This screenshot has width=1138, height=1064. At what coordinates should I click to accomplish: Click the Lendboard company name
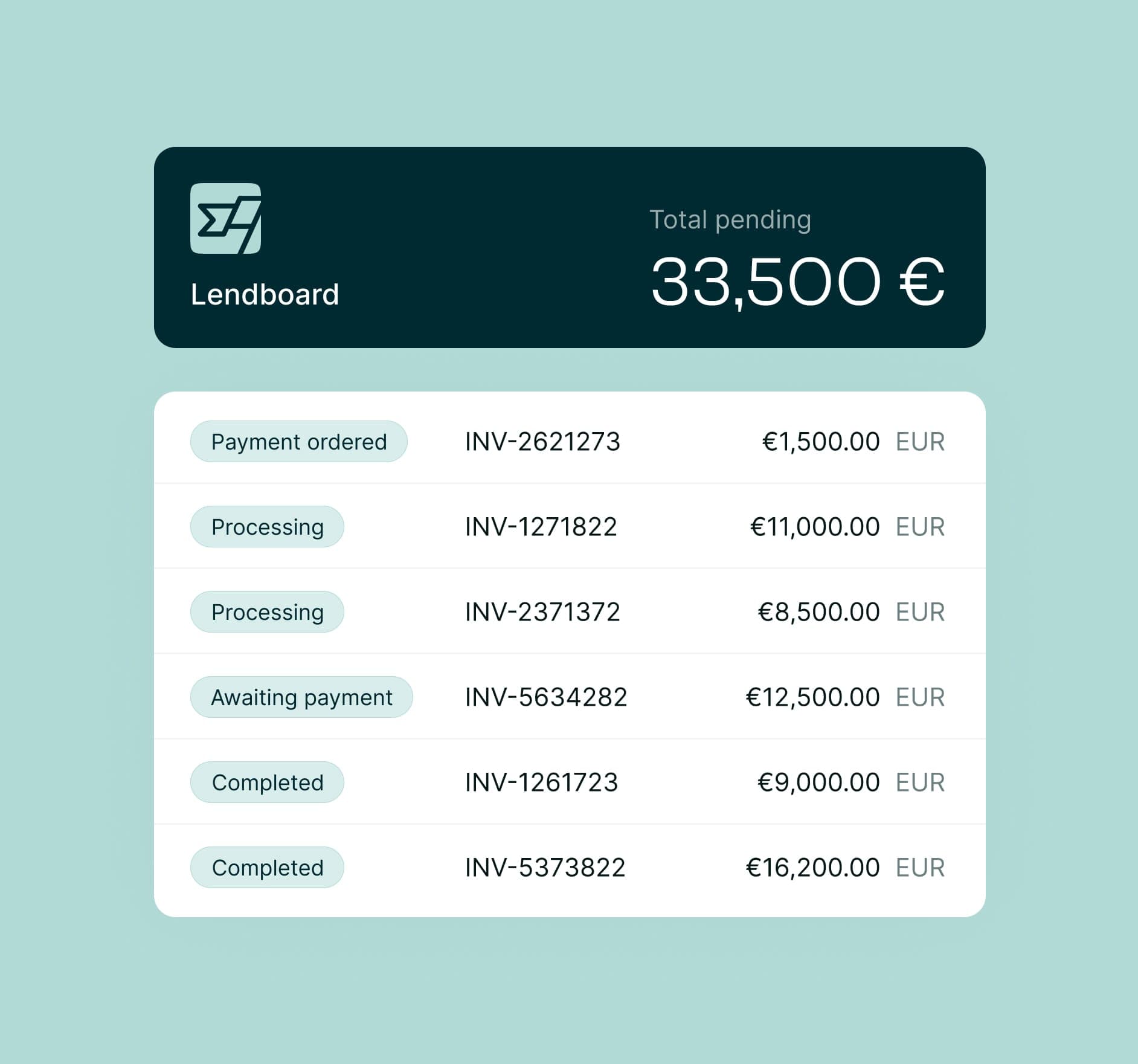[x=265, y=295]
